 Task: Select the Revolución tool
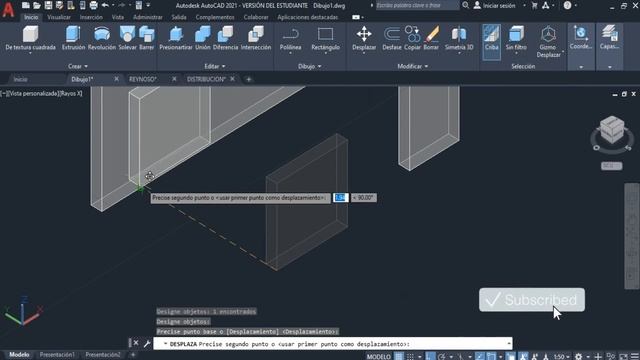[x=102, y=38]
